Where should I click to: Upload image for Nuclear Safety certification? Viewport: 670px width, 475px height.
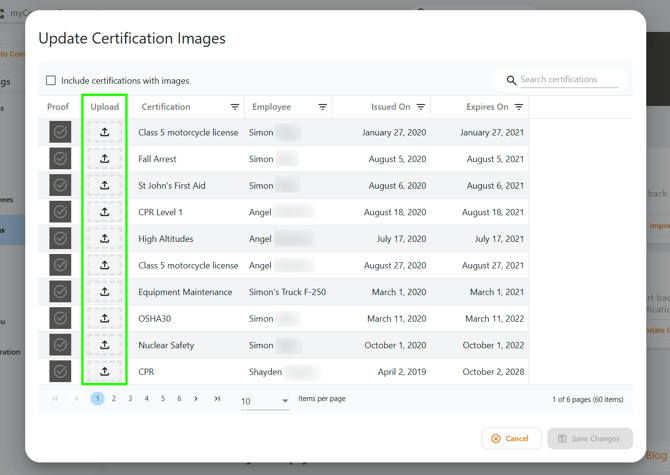104,345
